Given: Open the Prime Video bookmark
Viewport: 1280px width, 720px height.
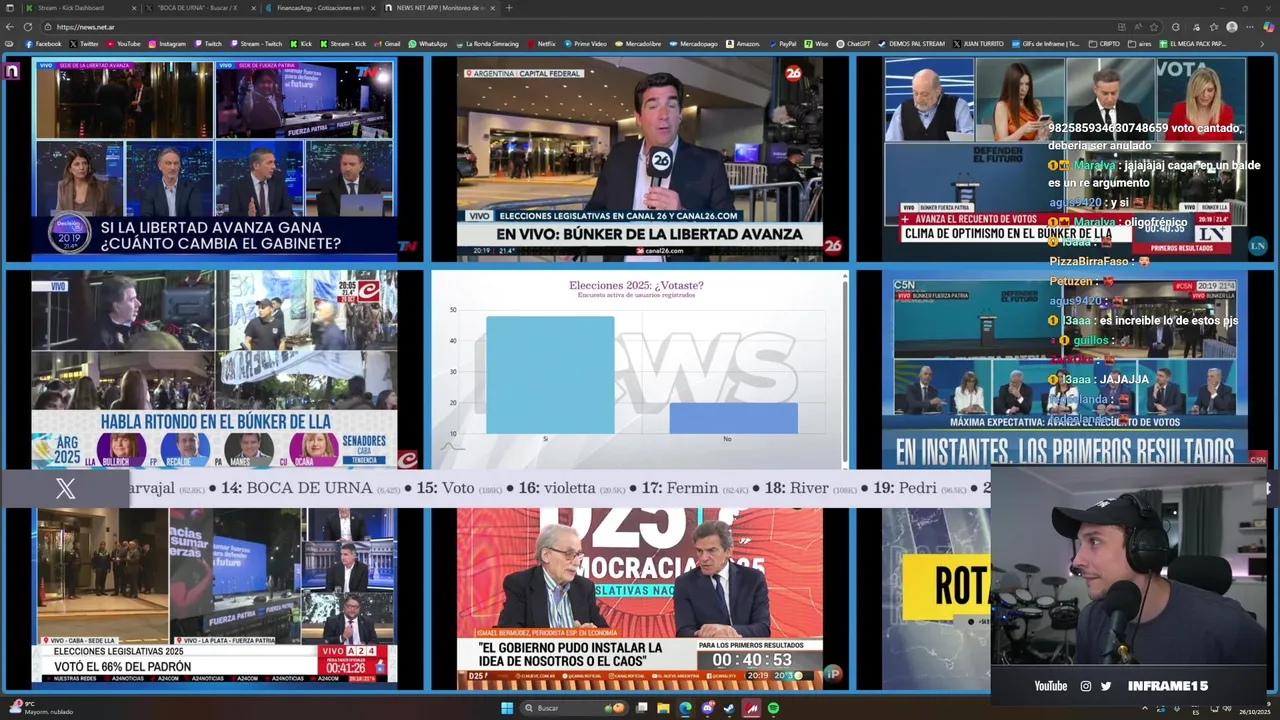Looking at the screenshot, I should 585,44.
